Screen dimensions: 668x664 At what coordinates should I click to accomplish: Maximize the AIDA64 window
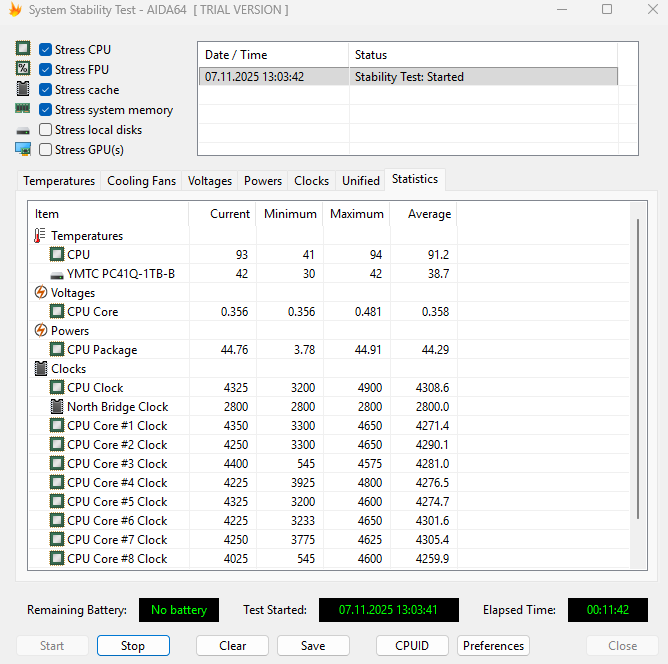pos(607,9)
